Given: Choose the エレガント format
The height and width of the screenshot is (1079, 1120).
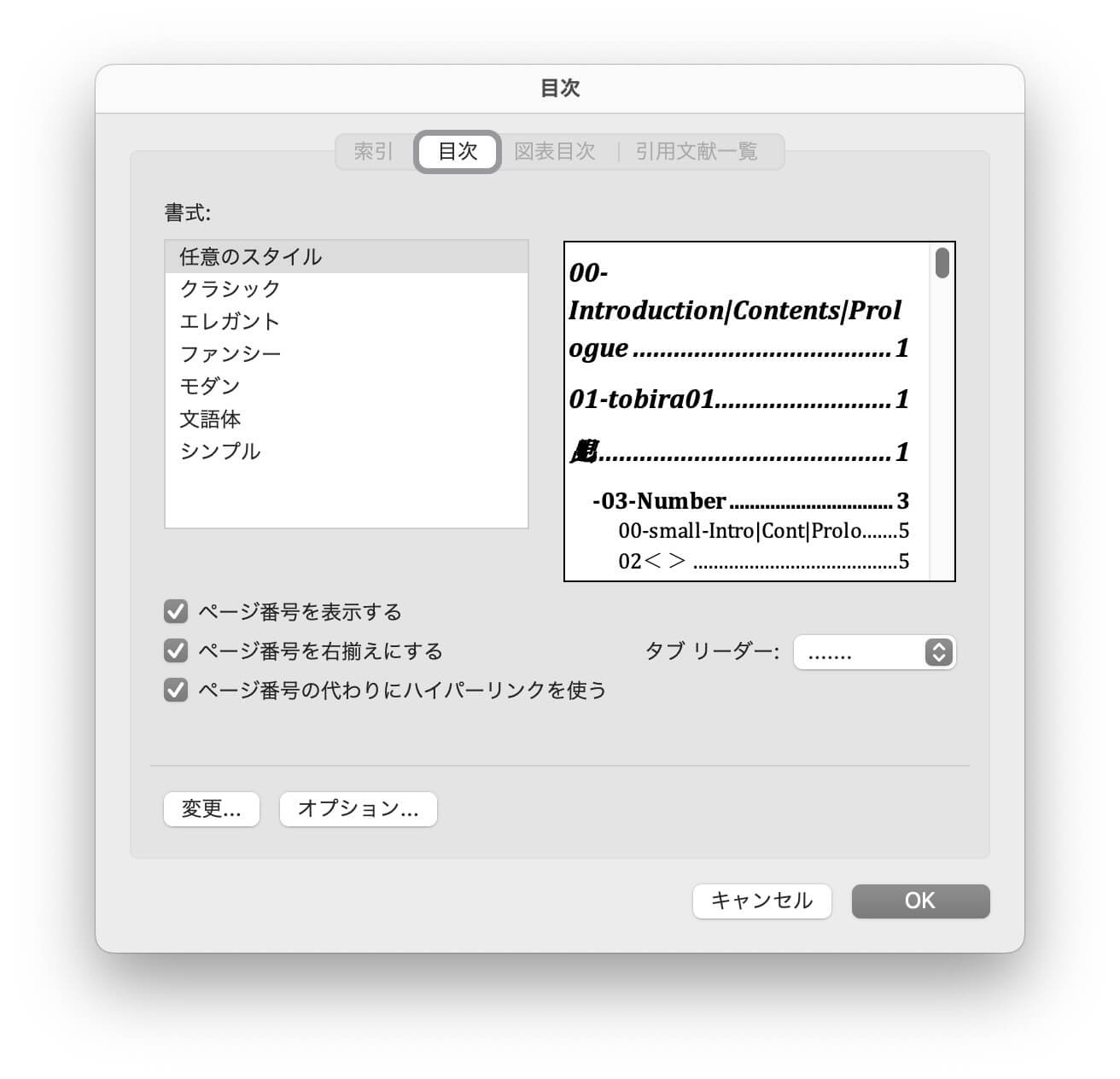Looking at the screenshot, I should [230, 322].
